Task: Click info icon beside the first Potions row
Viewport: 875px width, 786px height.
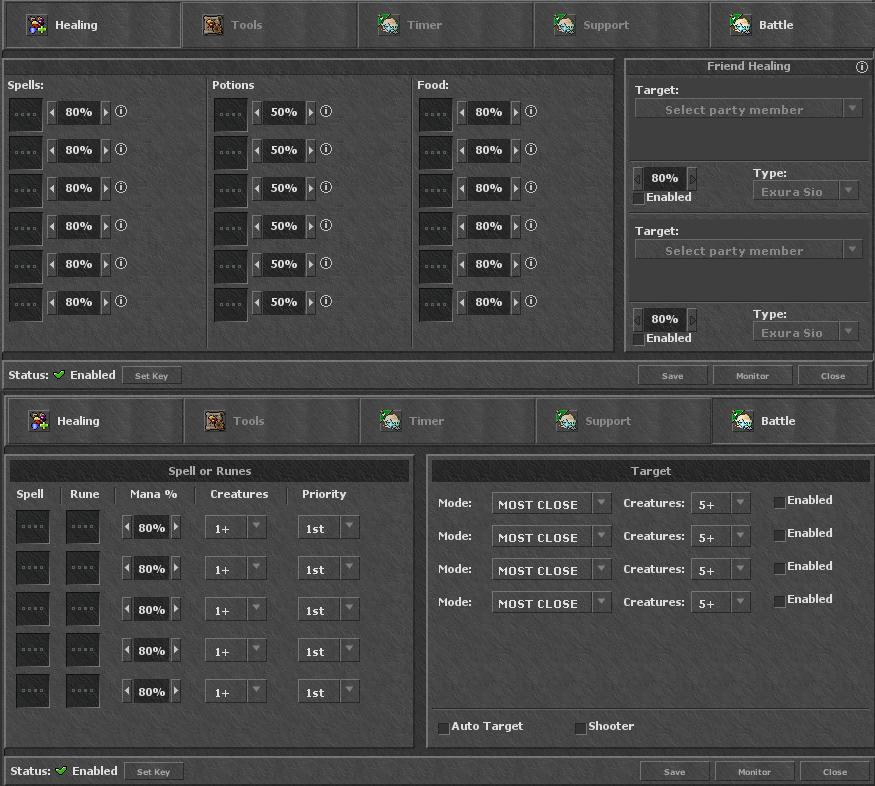Action: [x=326, y=112]
